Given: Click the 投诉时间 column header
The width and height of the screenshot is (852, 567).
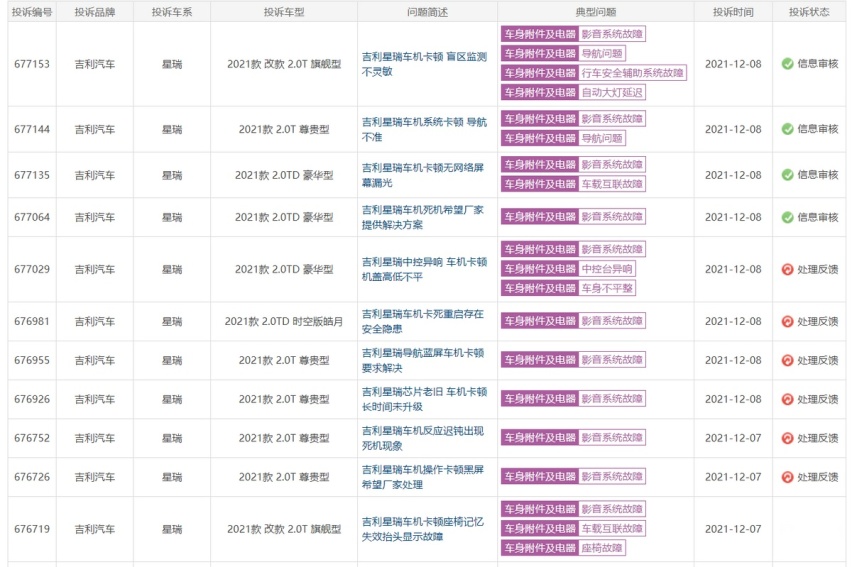Looking at the screenshot, I should point(733,12).
